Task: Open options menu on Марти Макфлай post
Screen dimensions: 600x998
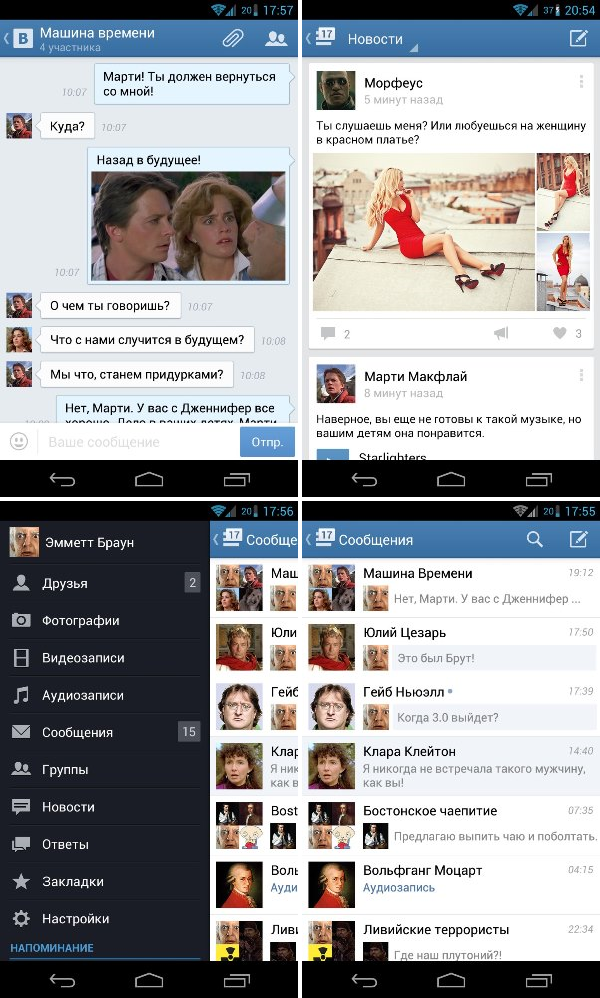Action: point(581,375)
